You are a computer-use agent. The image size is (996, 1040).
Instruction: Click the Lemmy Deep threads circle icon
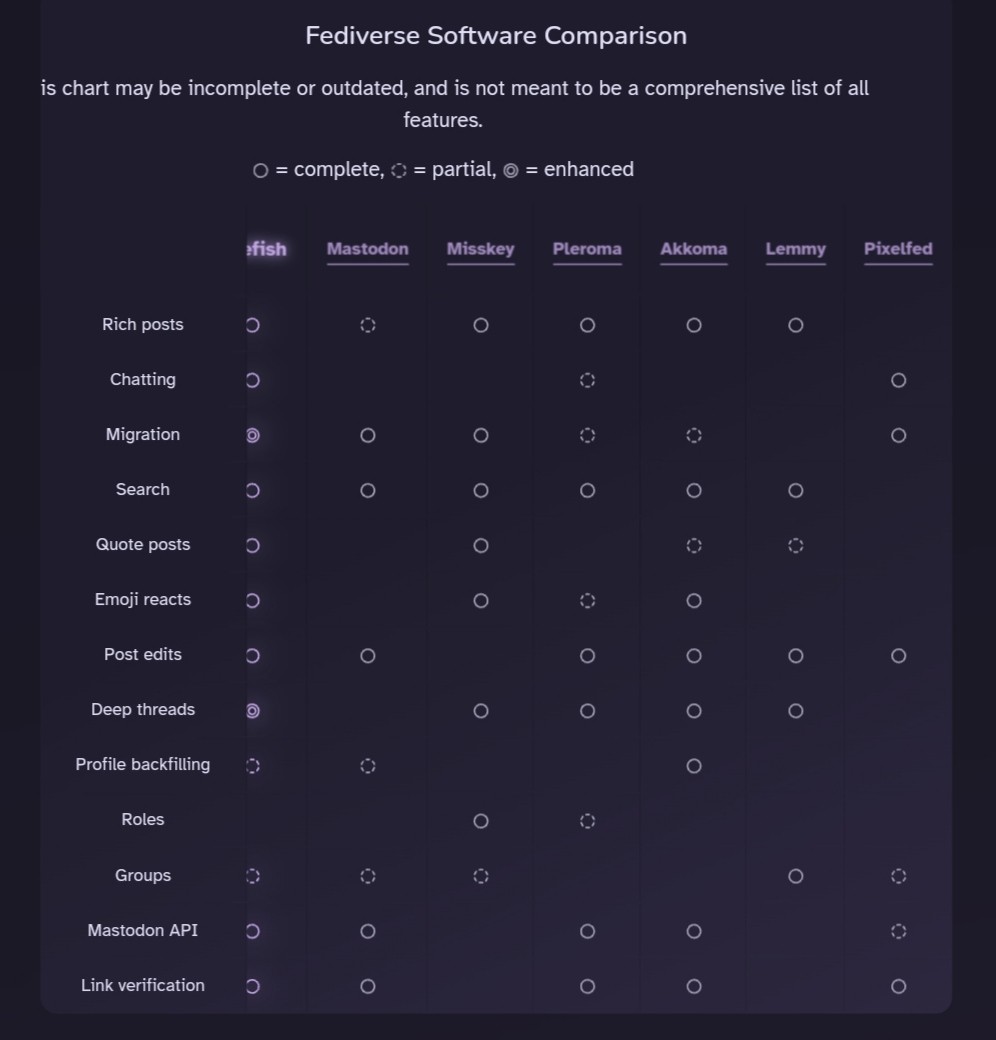coord(796,710)
